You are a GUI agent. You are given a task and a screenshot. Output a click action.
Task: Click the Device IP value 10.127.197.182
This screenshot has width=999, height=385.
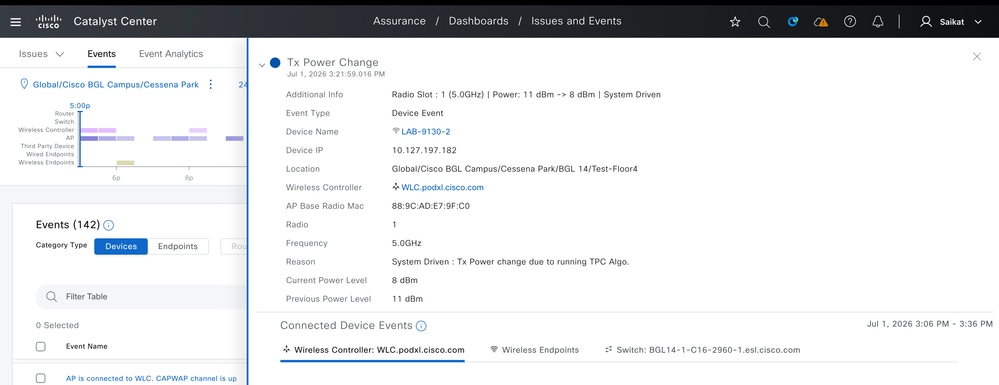tap(424, 150)
